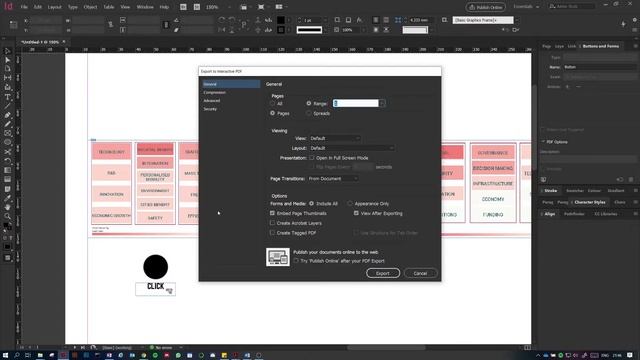Enable Open in Full Screen Mode checkbox

click(x=312, y=158)
